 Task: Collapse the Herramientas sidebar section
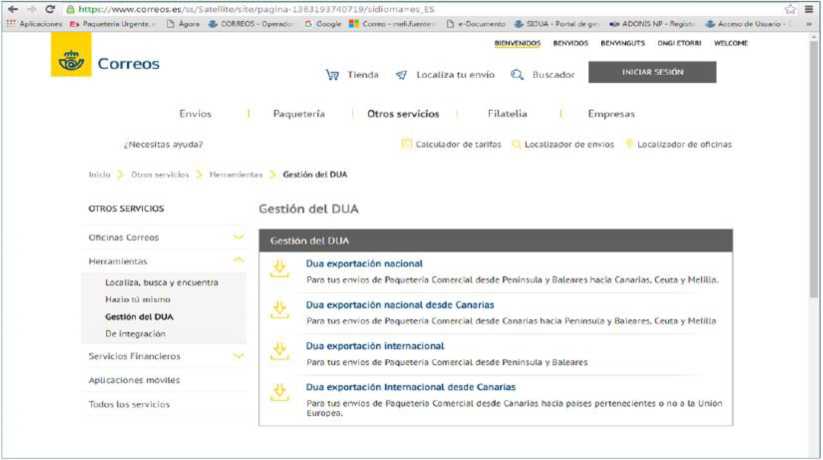238,261
